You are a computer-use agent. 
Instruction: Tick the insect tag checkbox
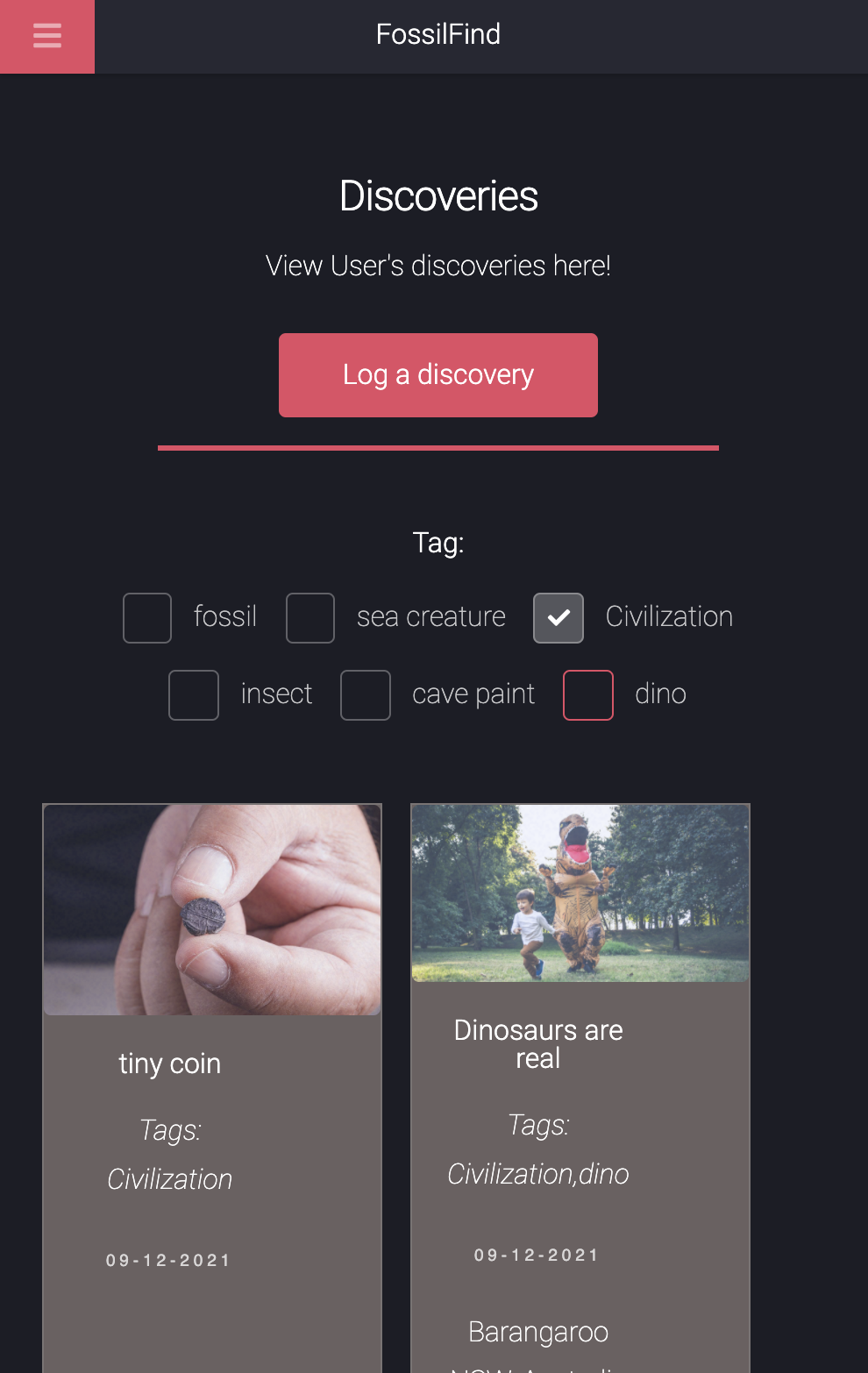[x=194, y=695]
